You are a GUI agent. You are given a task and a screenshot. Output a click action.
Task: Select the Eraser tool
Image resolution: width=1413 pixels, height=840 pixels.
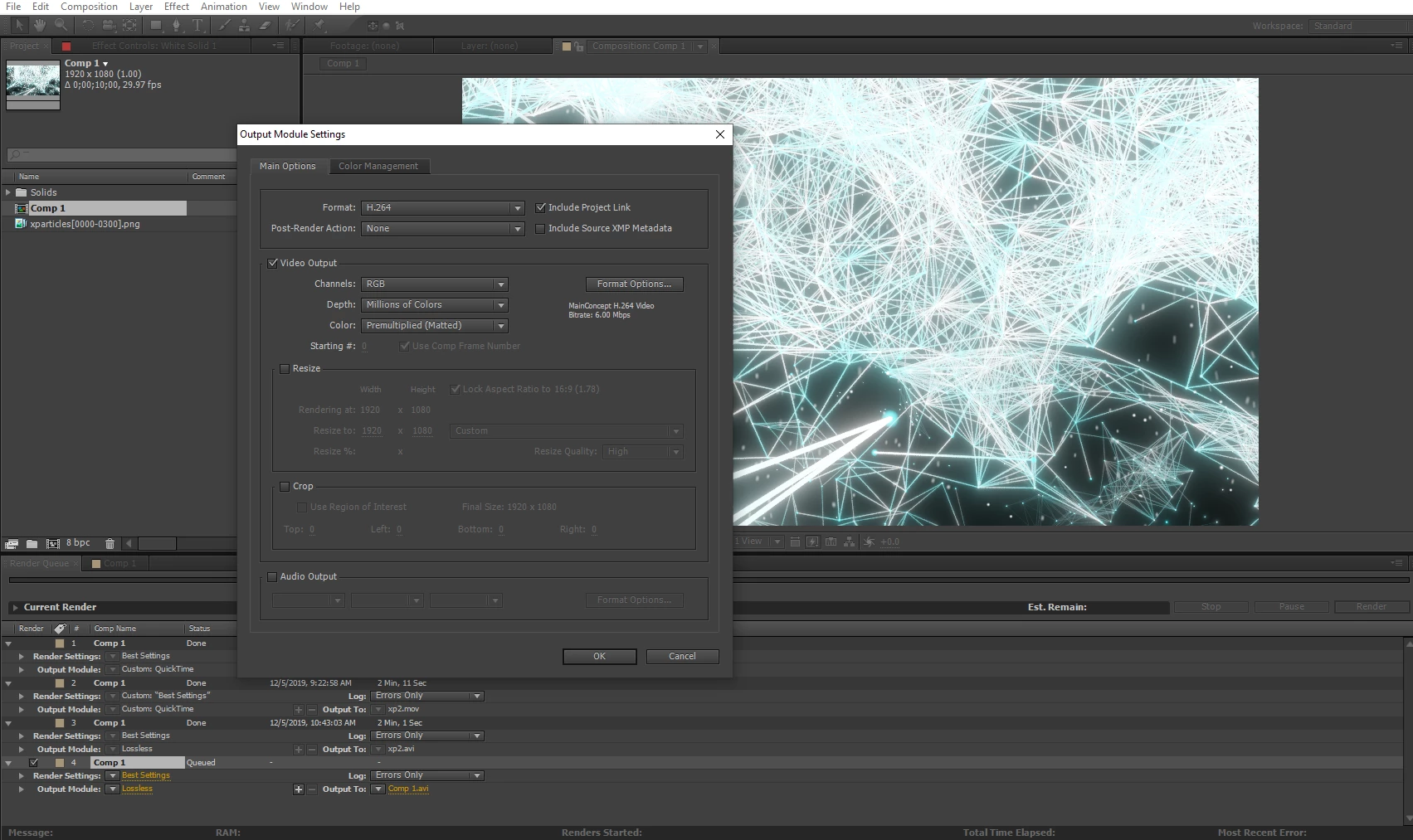(x=266, y=26)
